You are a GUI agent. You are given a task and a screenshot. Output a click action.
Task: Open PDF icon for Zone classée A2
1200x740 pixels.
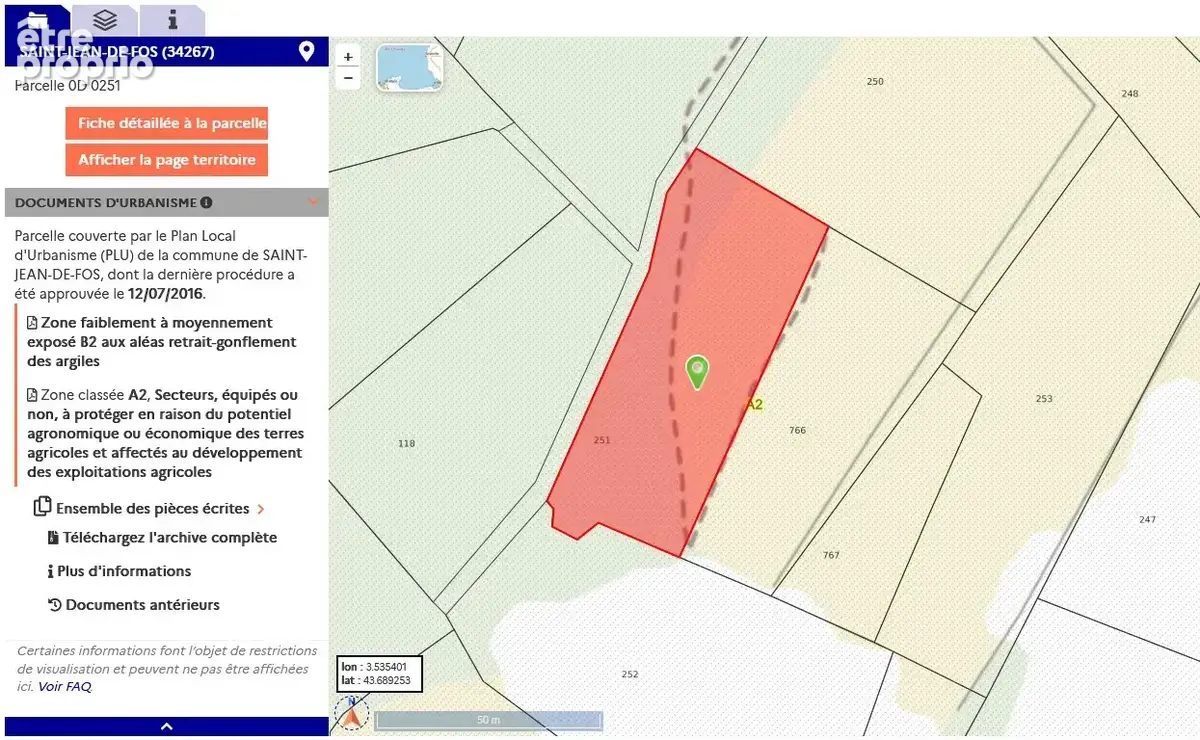click(x=33, y=395)
